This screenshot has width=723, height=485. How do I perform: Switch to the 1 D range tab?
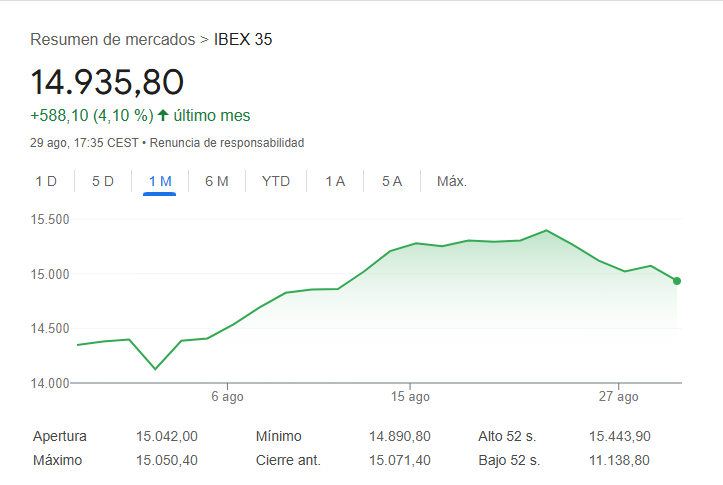point(46,181)
